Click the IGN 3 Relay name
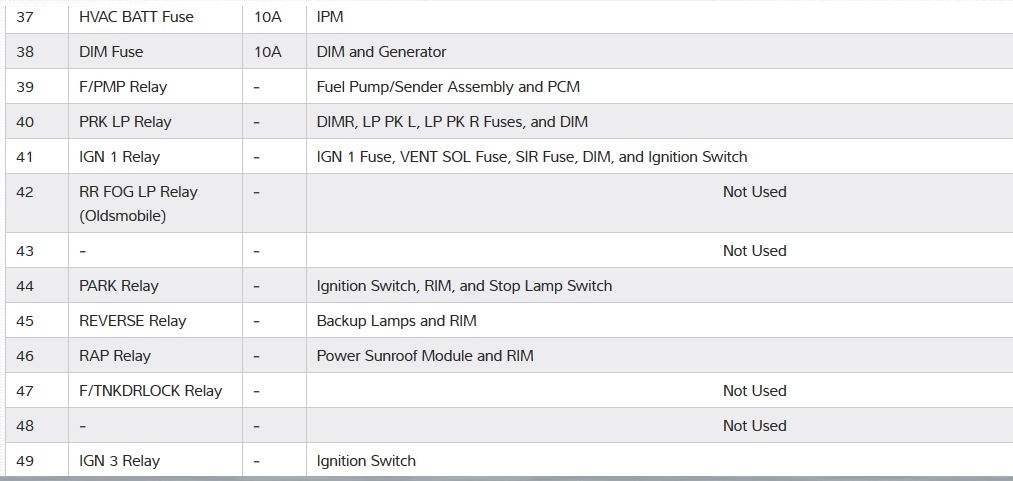The height and width of the screenshot is (481, 1013). pyautogui.click(x=119, y=461)
